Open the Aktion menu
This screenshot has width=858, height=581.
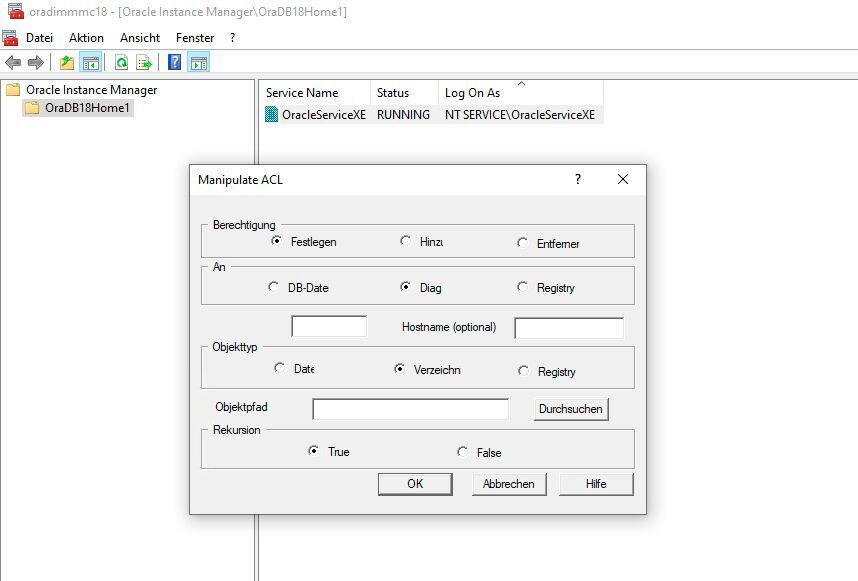point(86,37)
